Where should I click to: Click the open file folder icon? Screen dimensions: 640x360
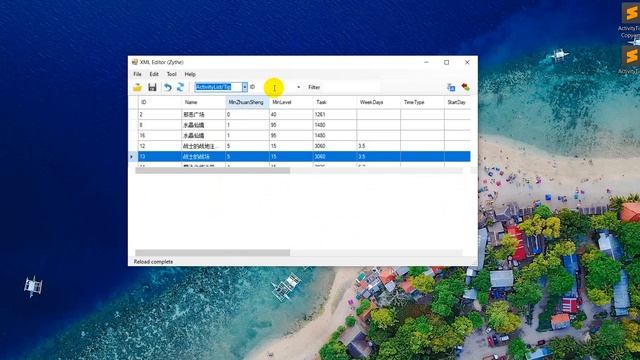pyautogui.click(x=137, y=87)
